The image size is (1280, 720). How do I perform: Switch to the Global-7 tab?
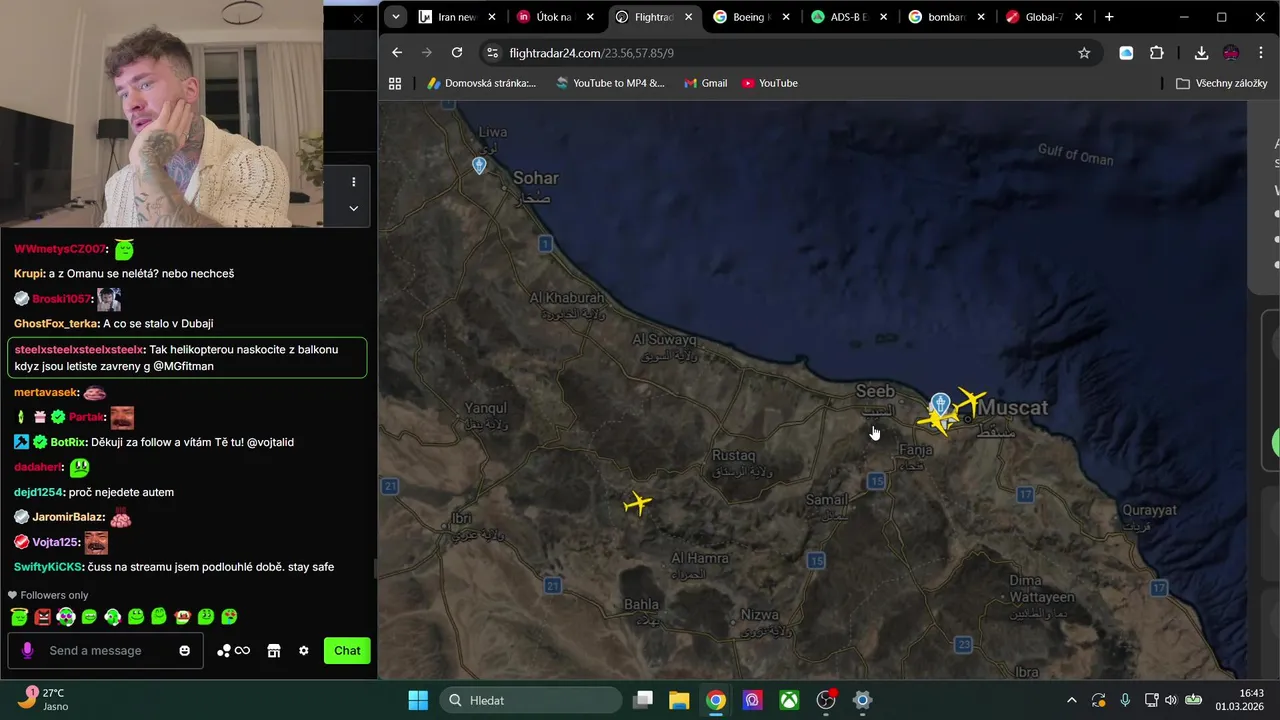(x=1043, y=17)
